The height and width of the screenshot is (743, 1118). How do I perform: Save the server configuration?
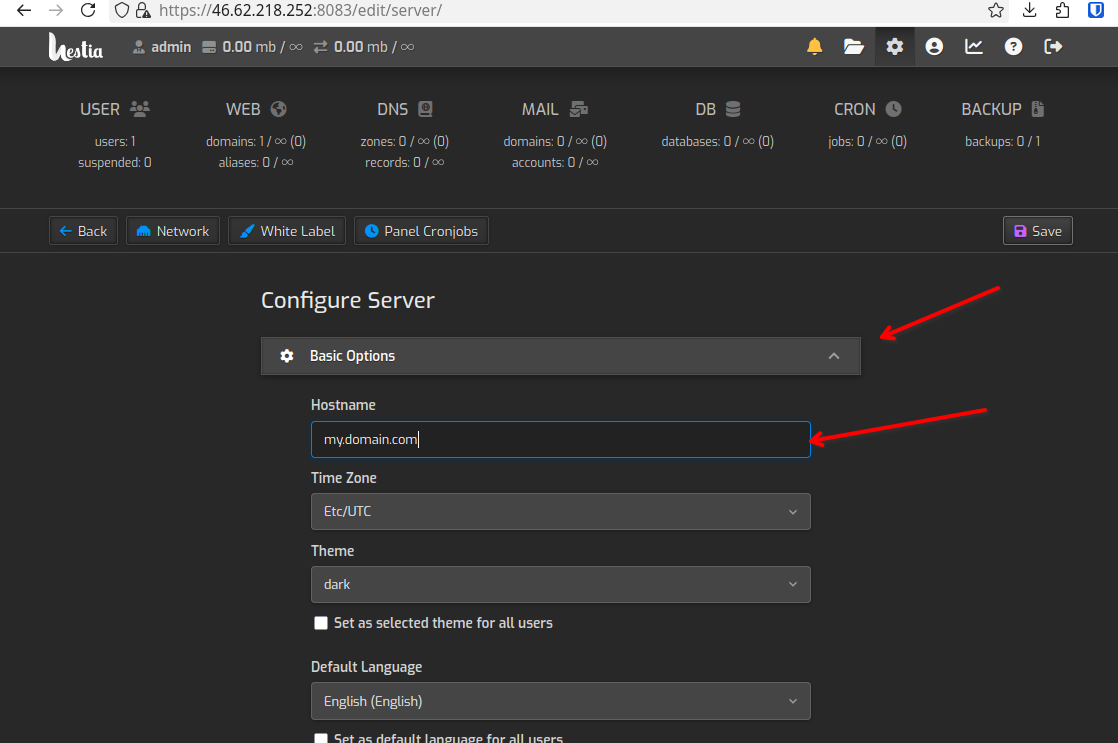coord(1037,230)
